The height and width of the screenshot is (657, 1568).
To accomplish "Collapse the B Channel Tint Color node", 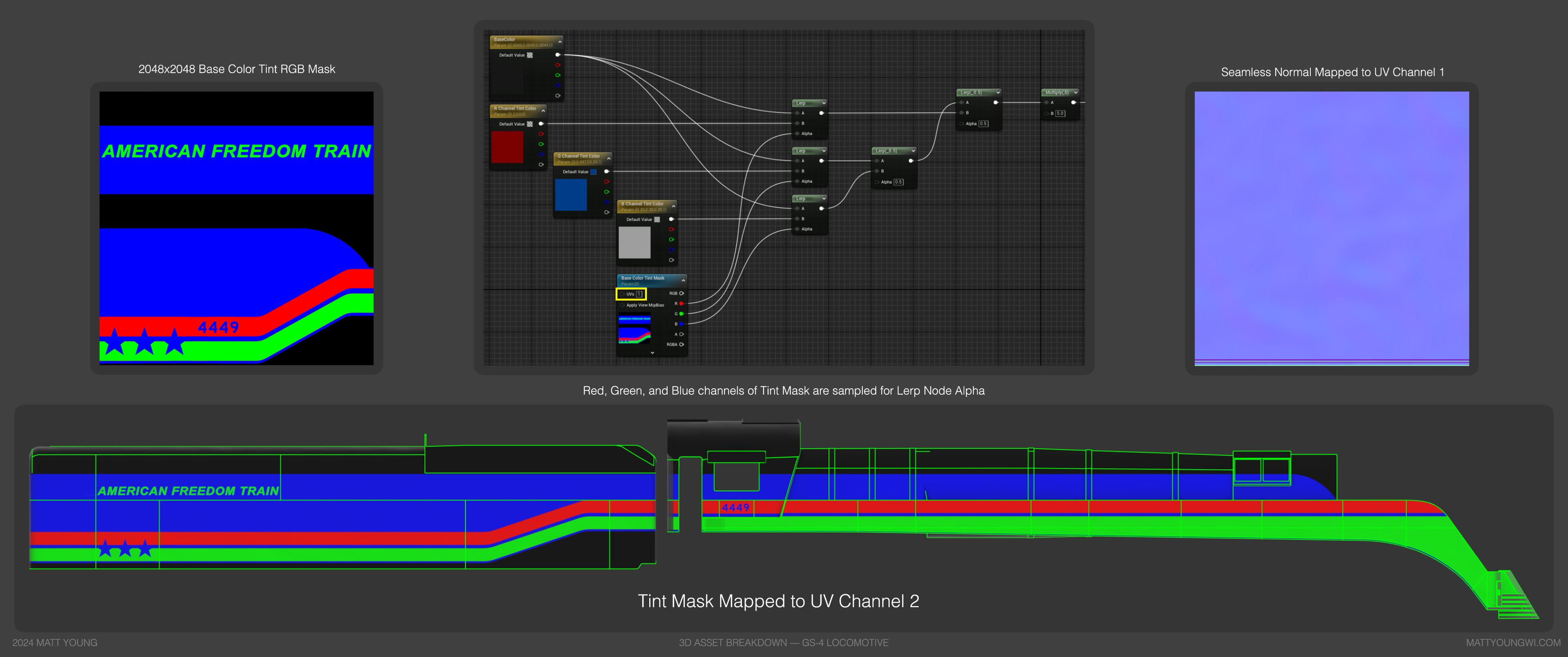I will pyautogui.click(x=674, y=207).
